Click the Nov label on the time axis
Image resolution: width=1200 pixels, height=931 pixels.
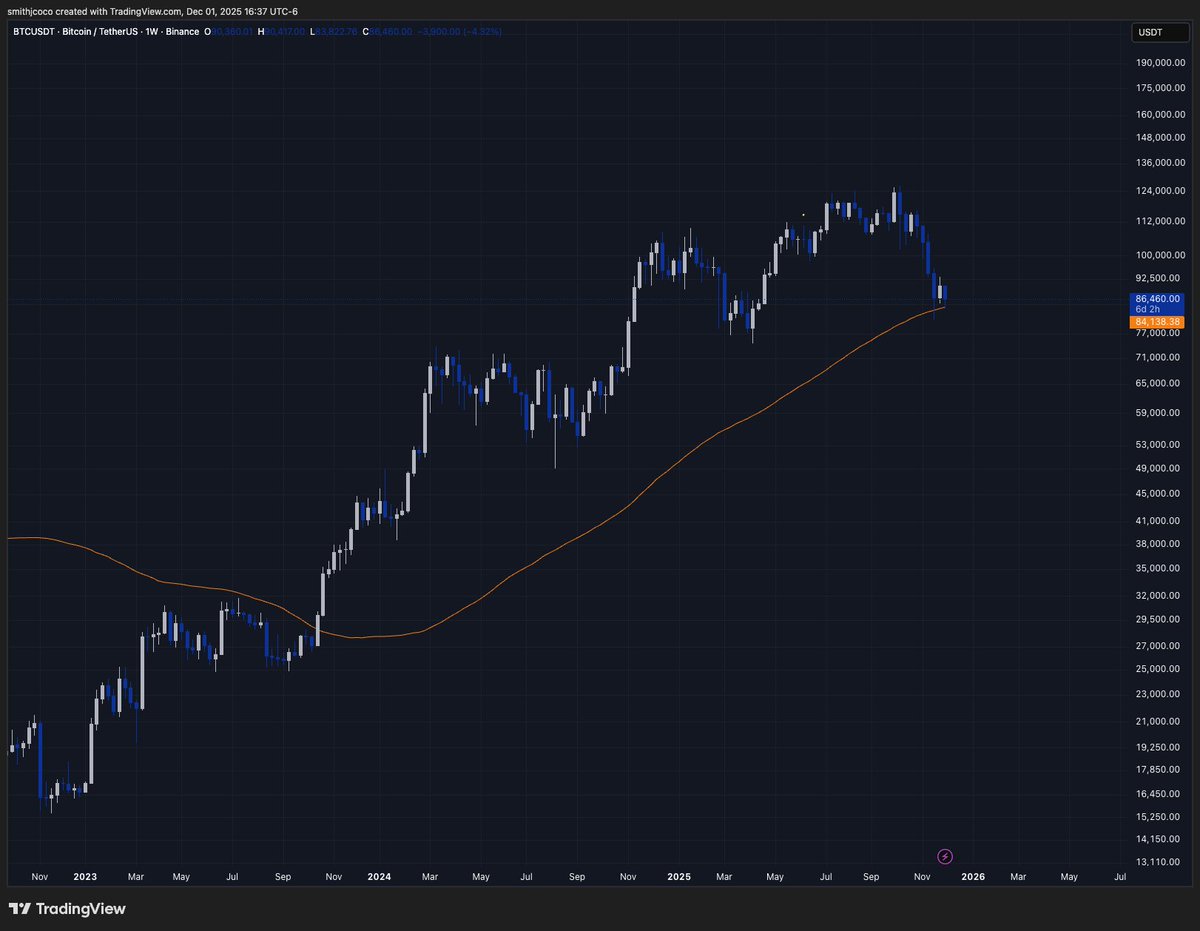(x=39, y=876)
